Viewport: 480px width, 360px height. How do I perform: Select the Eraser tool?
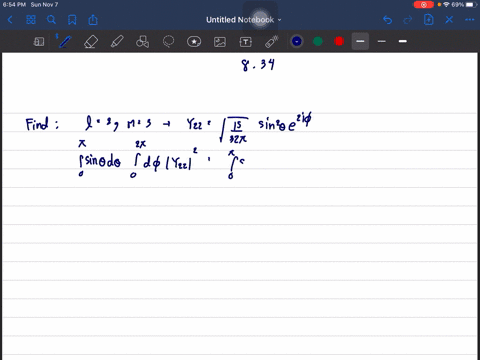point(91,42)
